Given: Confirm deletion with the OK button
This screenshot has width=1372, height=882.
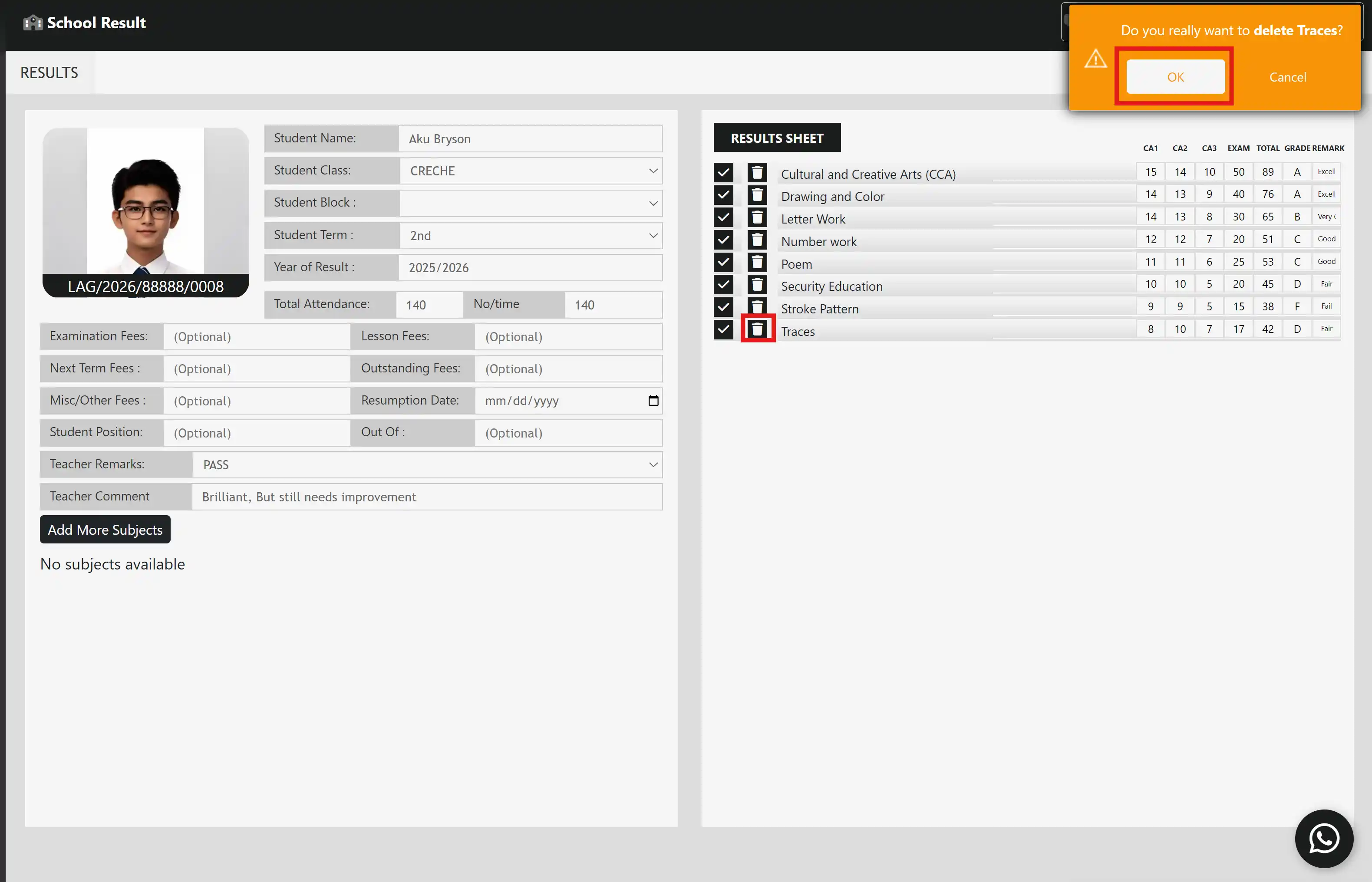Looking at the screenshot, I should pyautogui.click(x=1175, y=77).
